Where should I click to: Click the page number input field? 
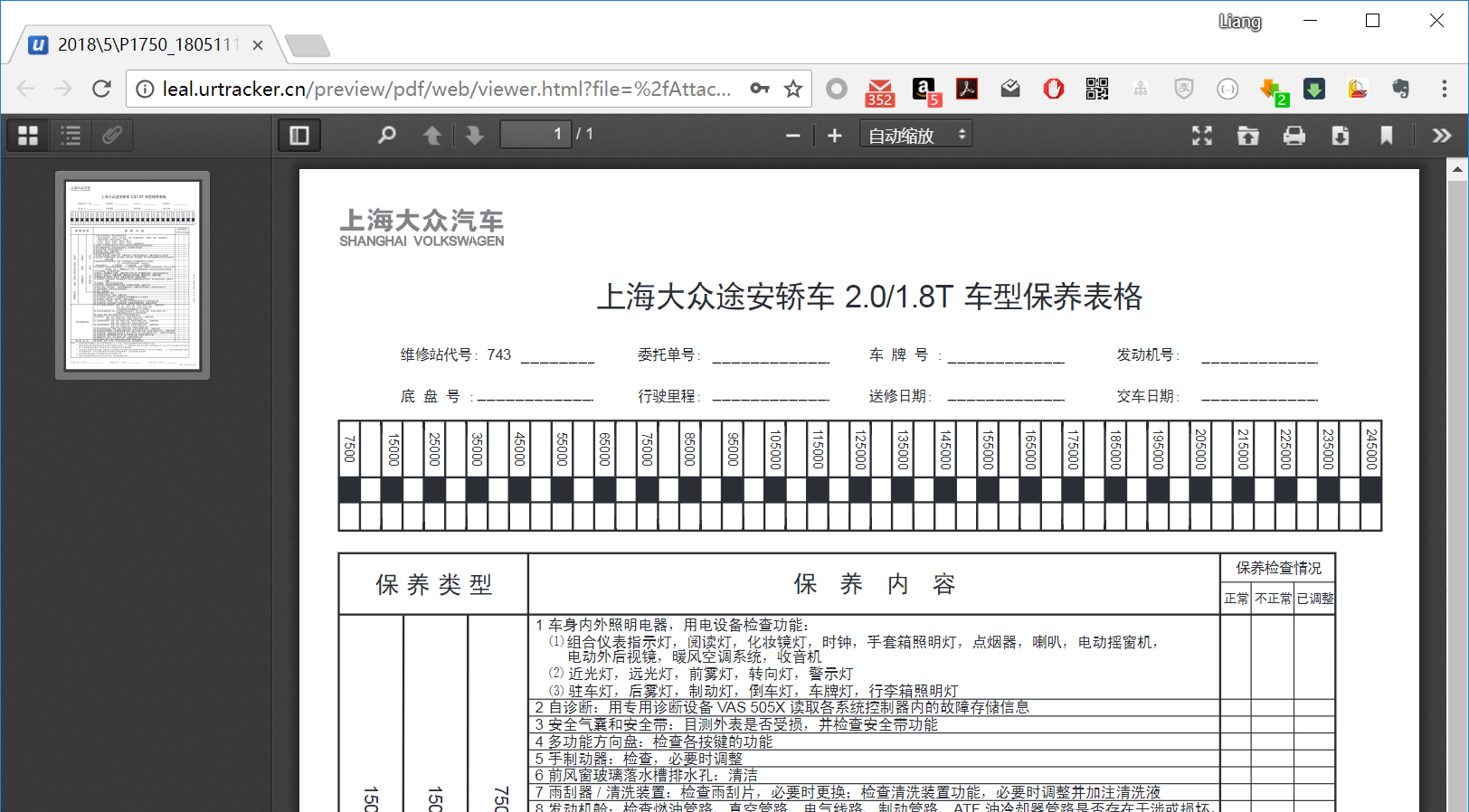[535, 135]
